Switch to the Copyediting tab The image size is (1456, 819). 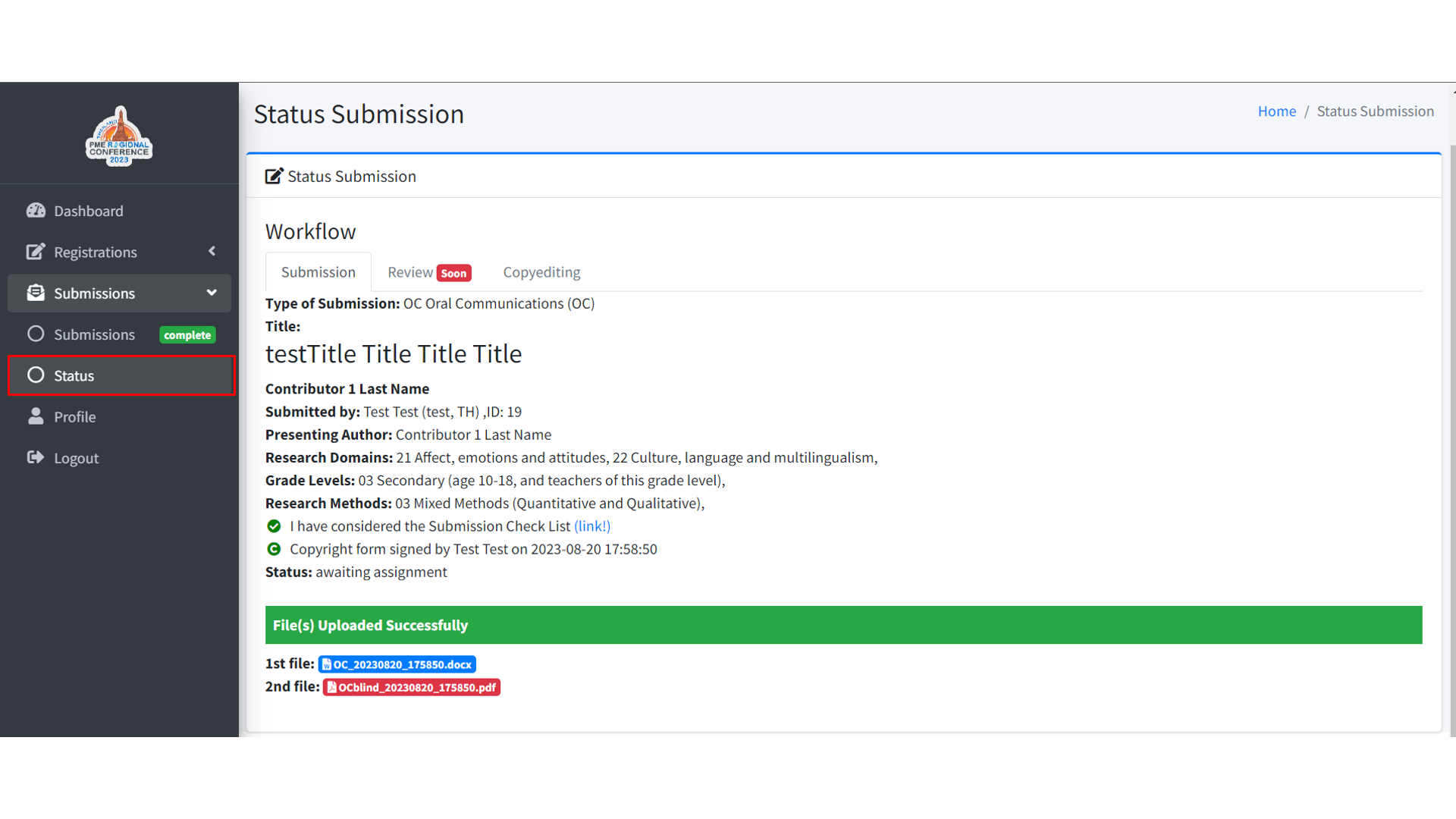point(541,272)
